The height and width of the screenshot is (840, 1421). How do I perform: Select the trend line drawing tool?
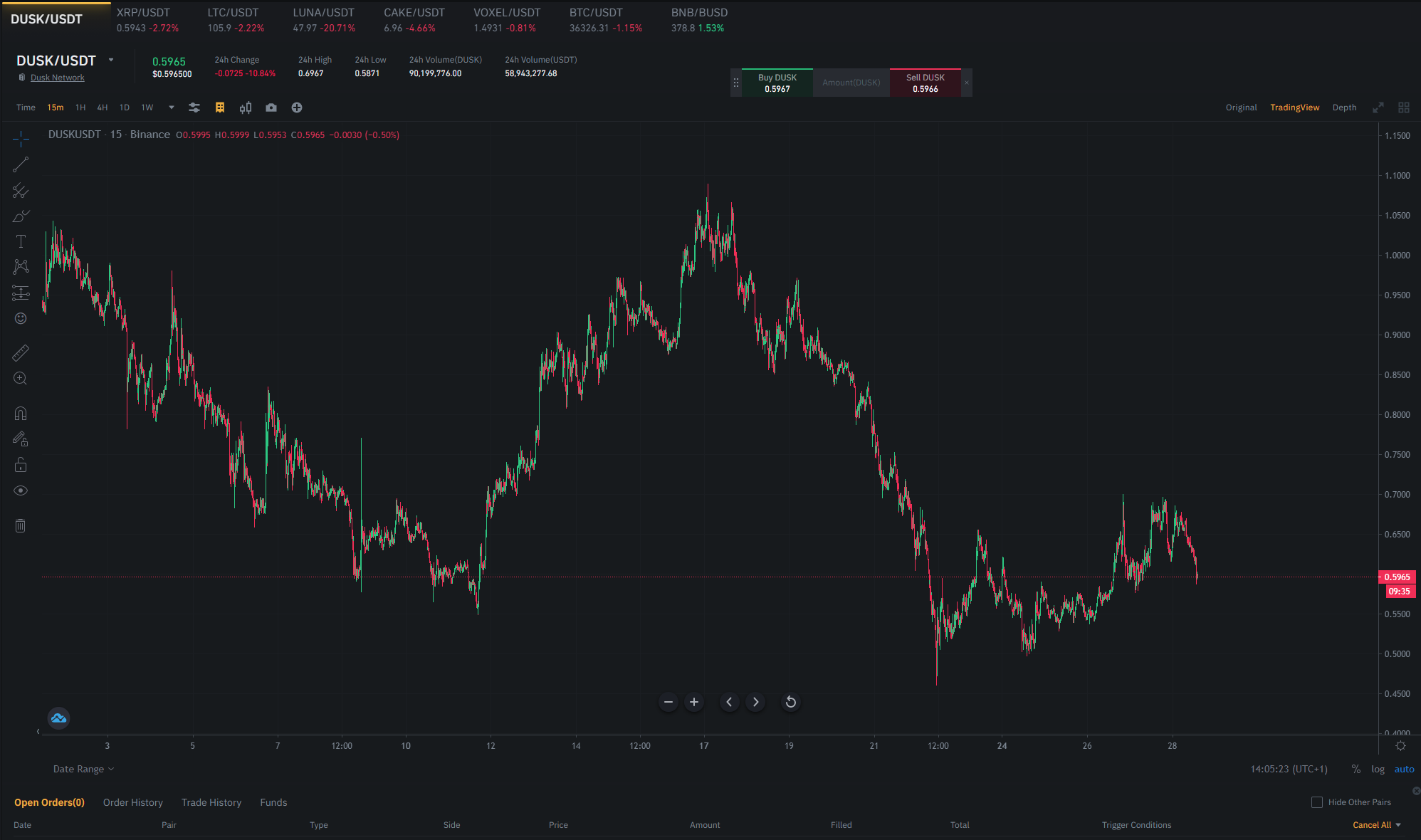click(21, 164)
